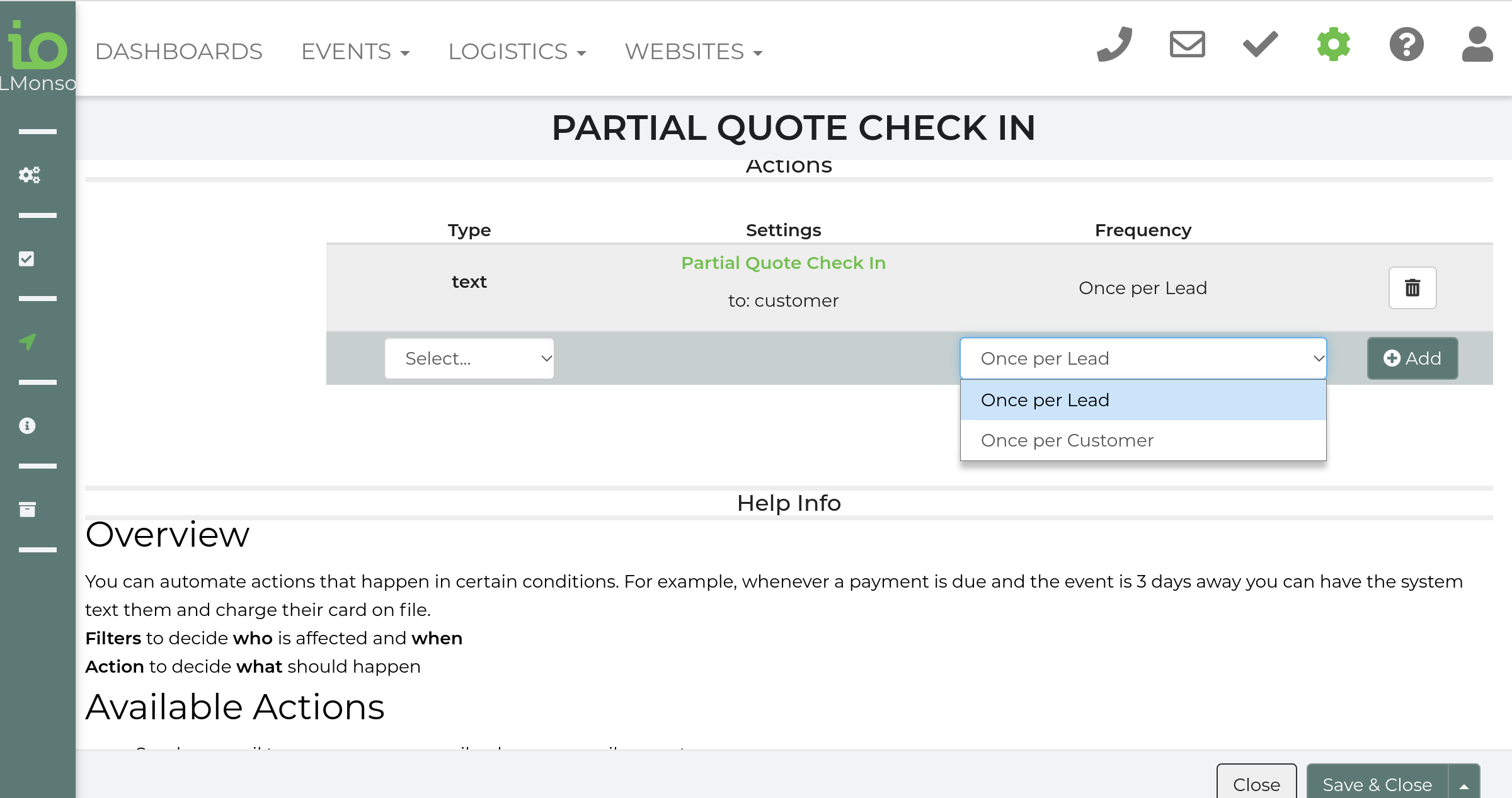Click the phone icon in top bar

coord(1114,45)
